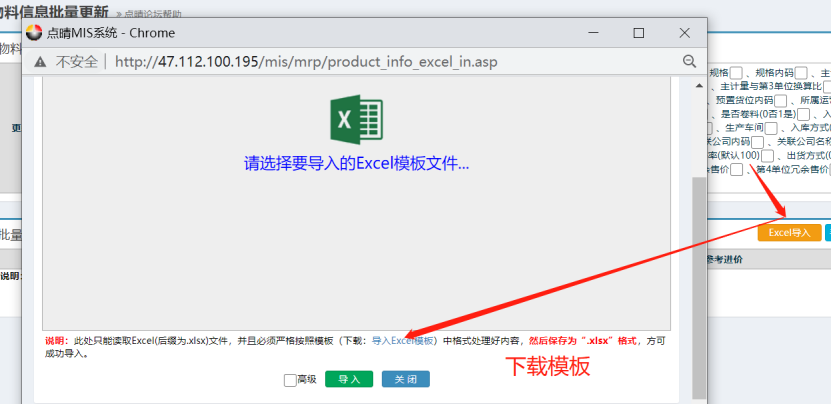
Task: Click the orange Excel导入 button in the background page
Action: 789,233
